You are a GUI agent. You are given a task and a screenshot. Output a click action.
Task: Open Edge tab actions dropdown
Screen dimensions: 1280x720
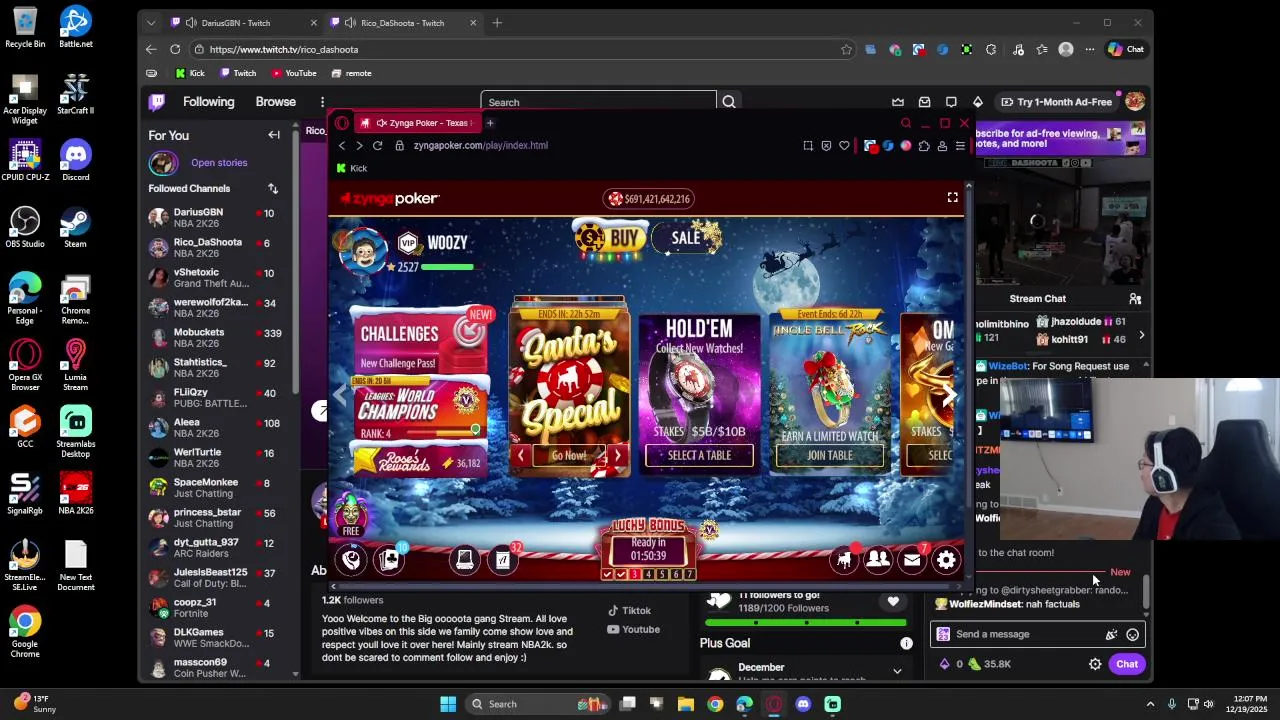[151, 23]
